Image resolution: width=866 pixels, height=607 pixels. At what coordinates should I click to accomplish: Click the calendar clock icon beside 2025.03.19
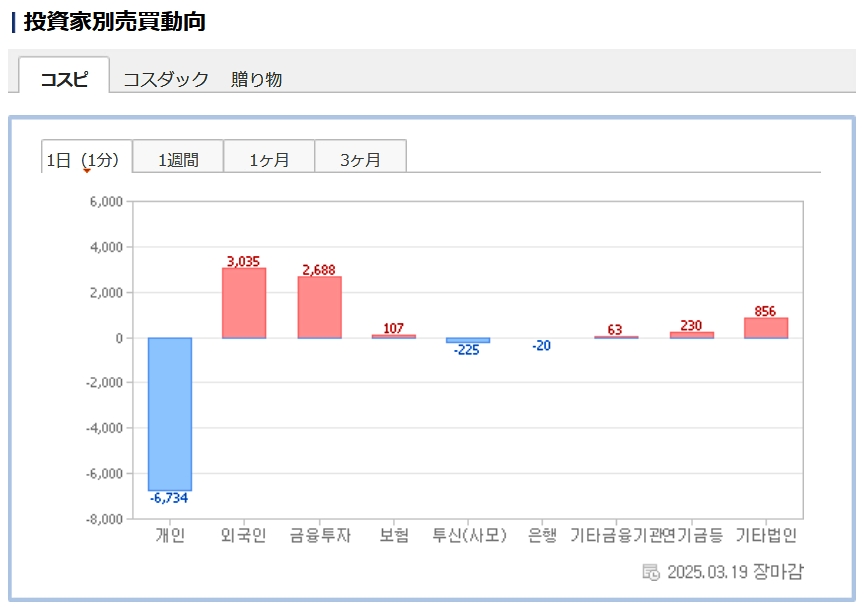[x=650, y=572]
